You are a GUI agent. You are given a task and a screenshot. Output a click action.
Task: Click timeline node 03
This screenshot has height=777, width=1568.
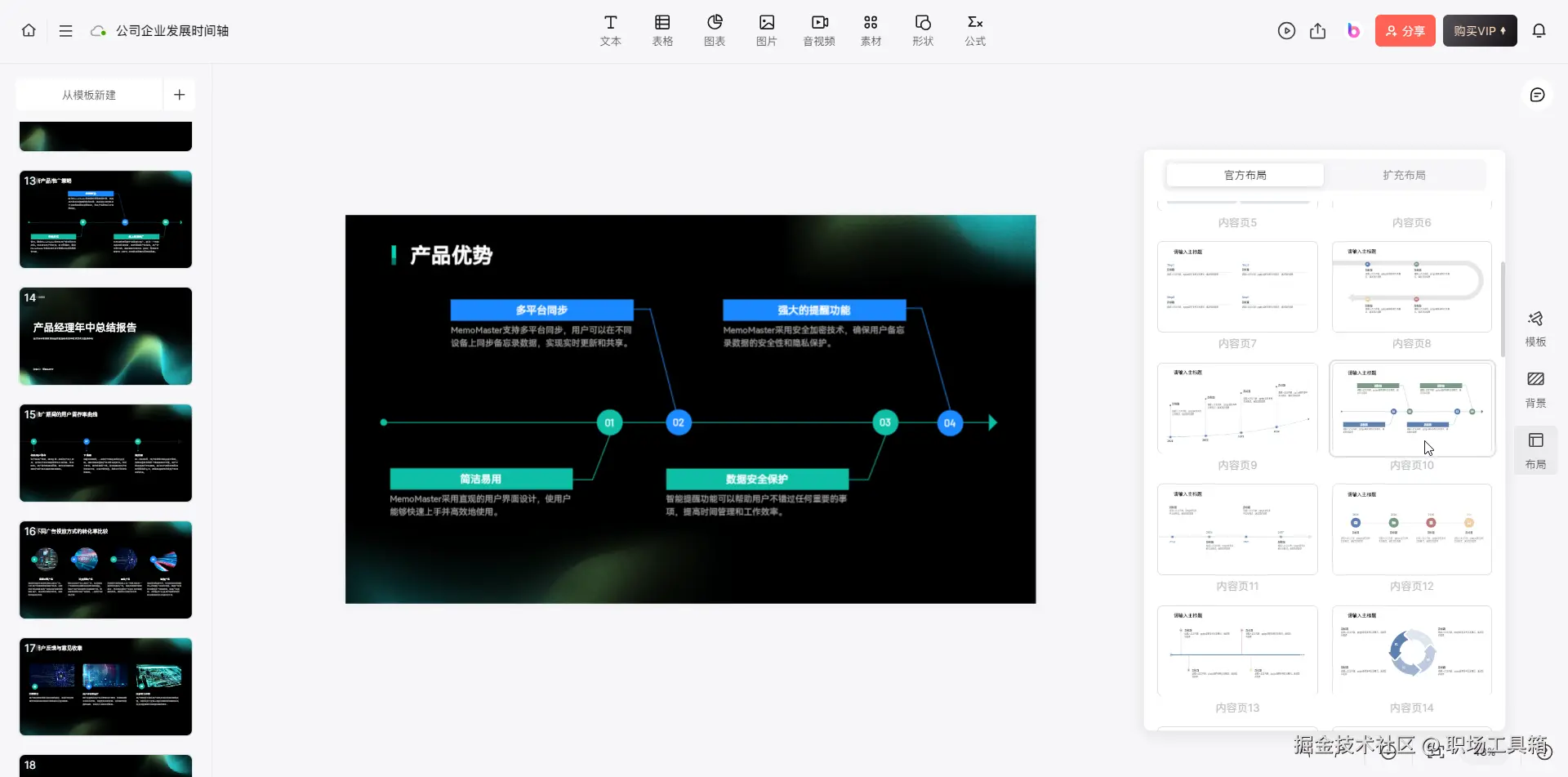[885, 422]
